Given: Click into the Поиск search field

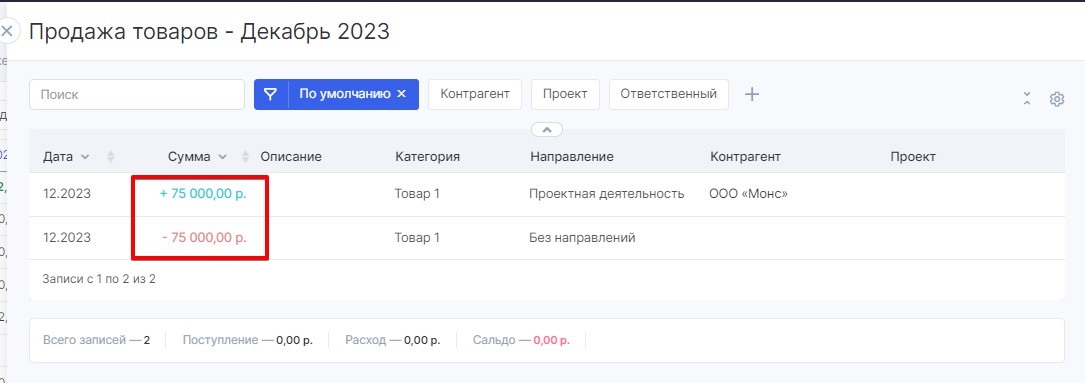Looking at the screenshot, I should (137, 94).
